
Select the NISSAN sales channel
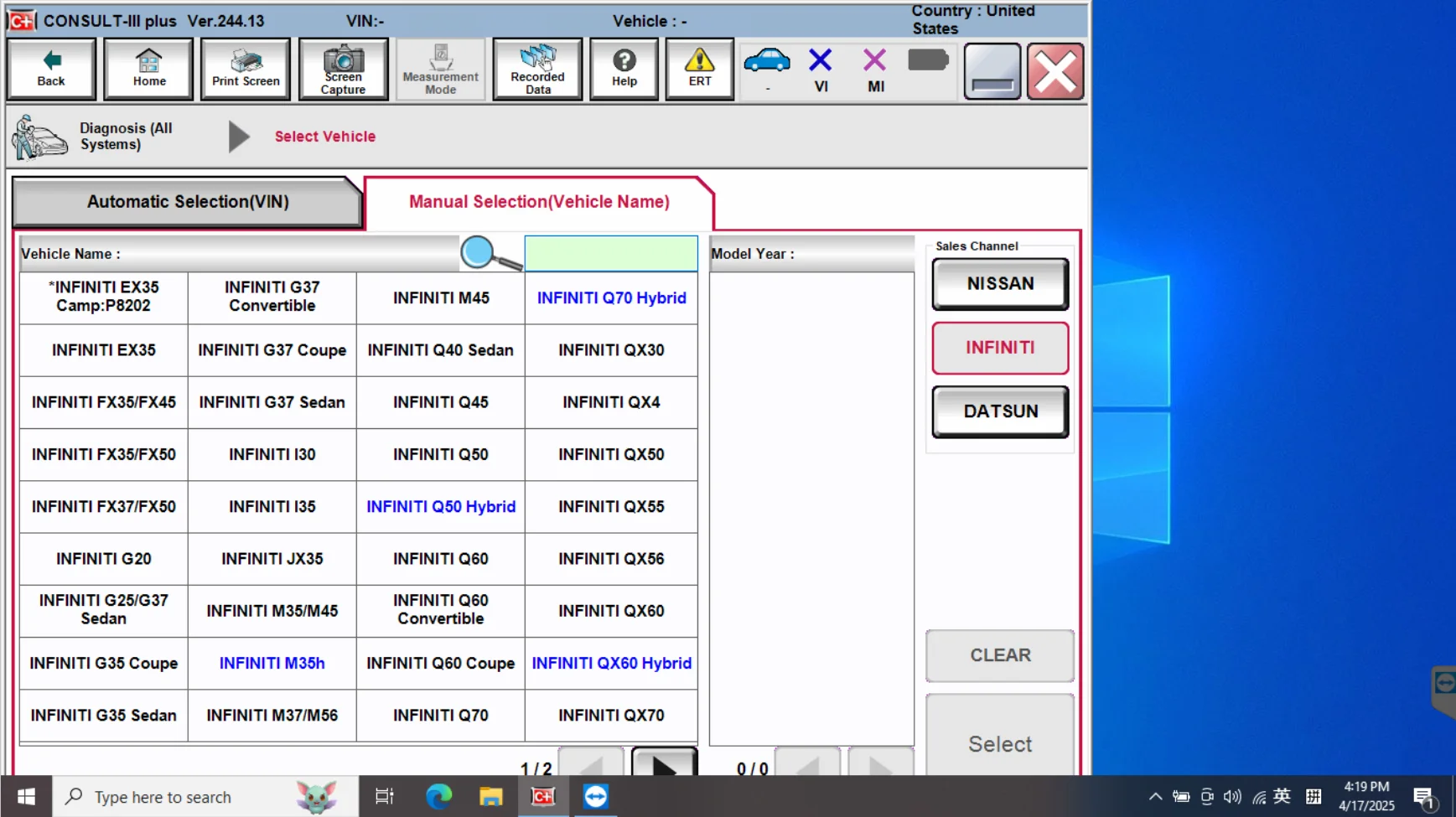[x=1000, y=284]
